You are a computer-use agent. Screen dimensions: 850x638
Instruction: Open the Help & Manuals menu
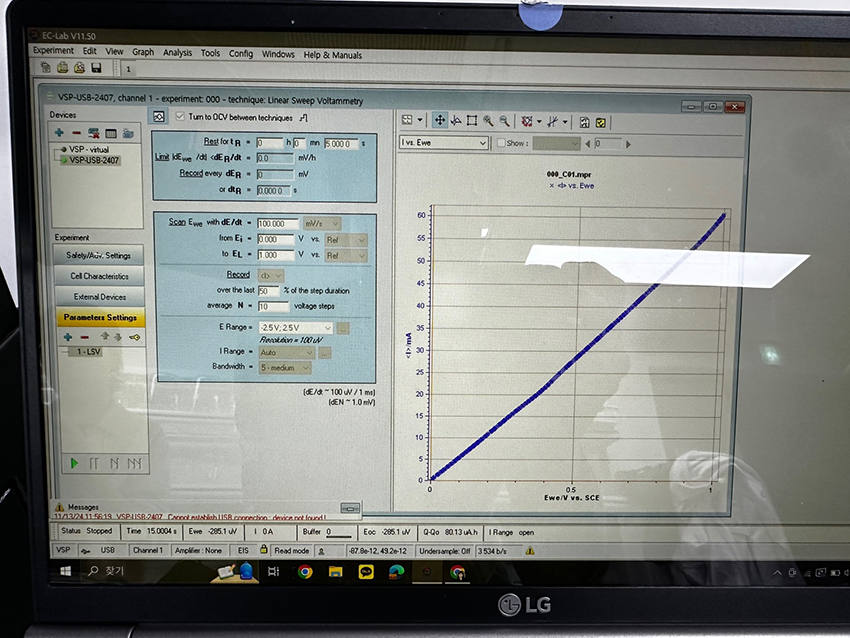click(332, 55)
